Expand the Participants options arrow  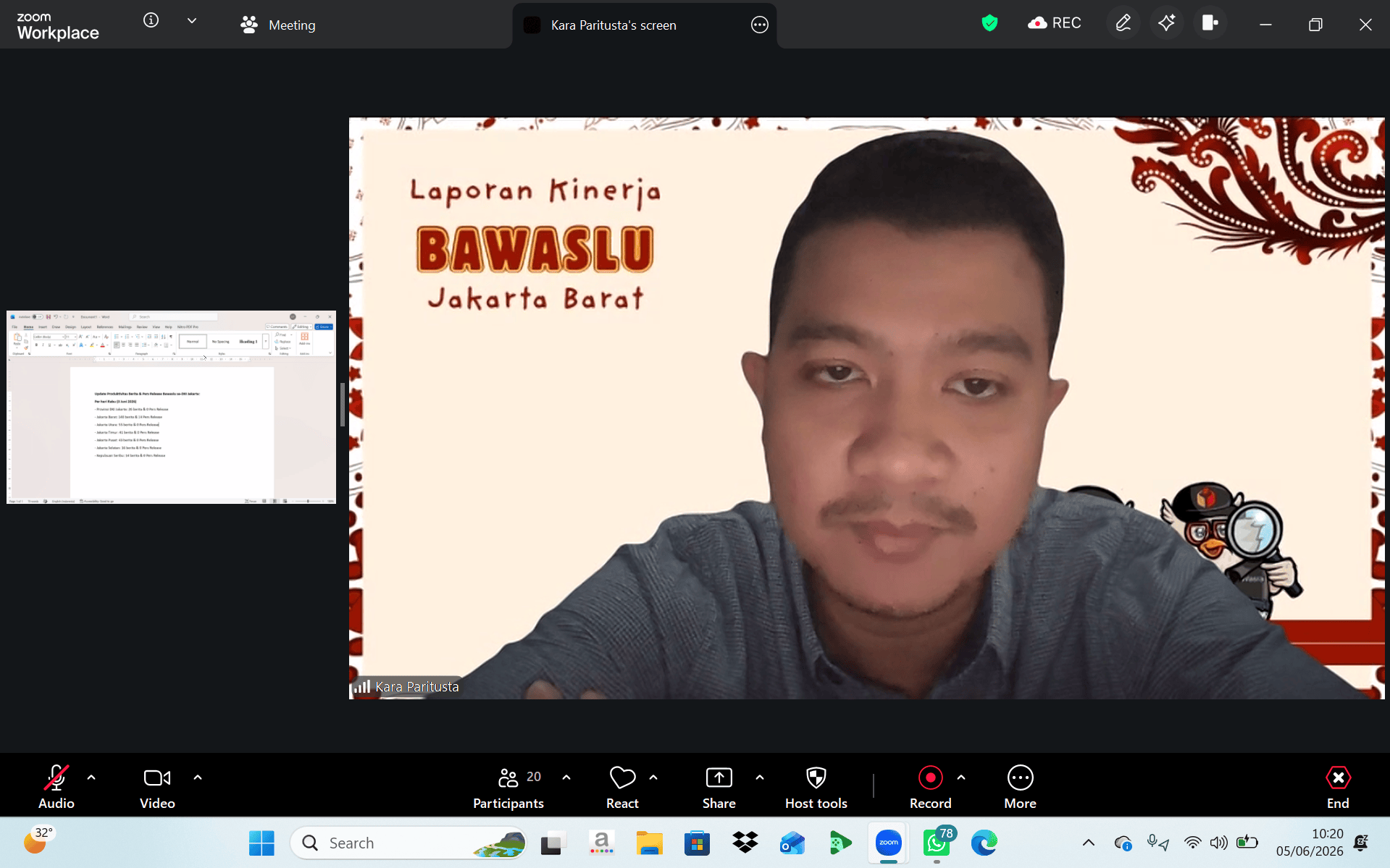click(x=566, y=778)
